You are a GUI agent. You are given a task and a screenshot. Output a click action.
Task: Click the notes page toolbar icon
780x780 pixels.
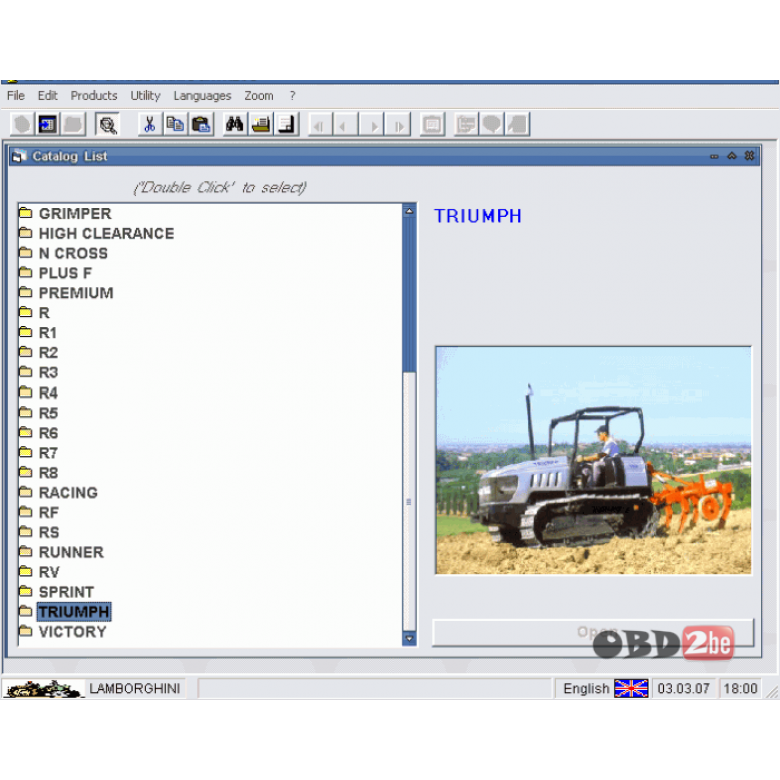pos(287,124)
